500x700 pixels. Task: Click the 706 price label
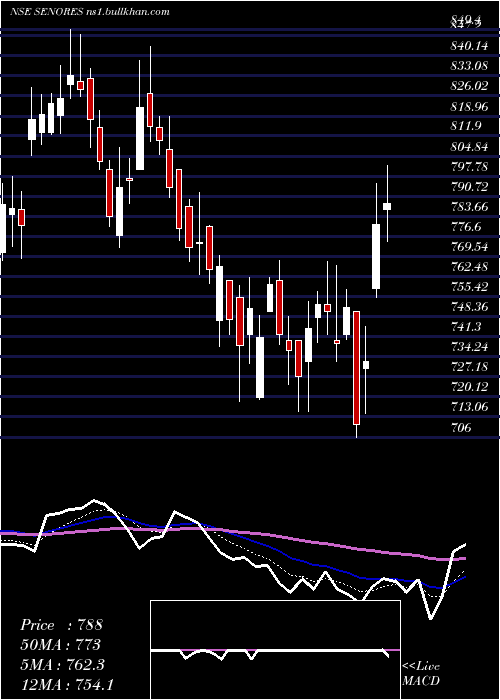461,428
